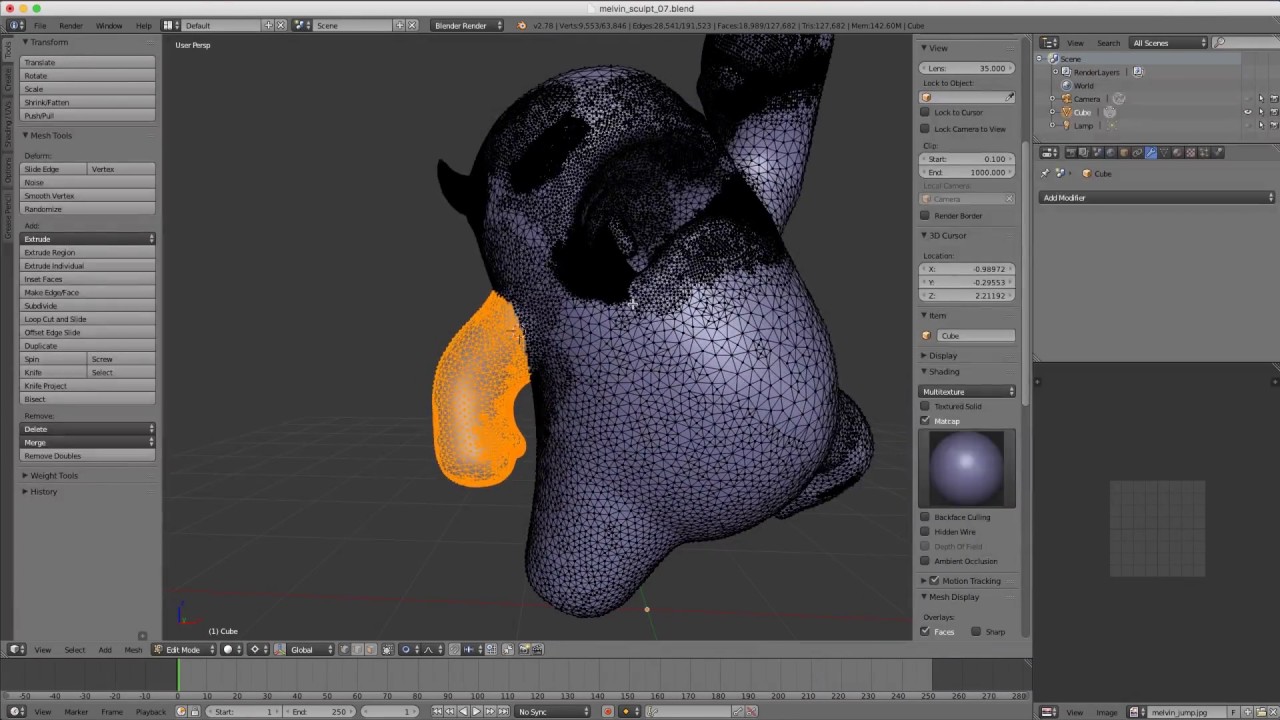
Task: Click the Camera object icon in the outliner
Action: click(1066, 99)
